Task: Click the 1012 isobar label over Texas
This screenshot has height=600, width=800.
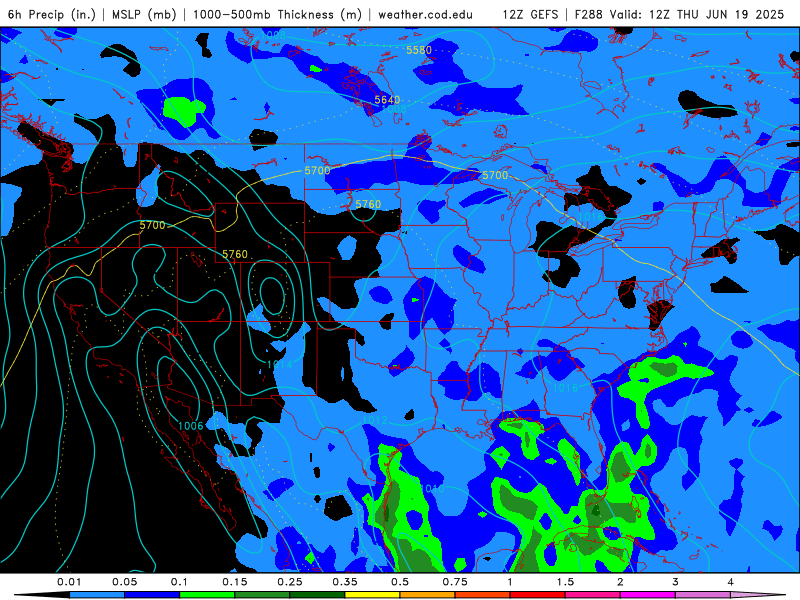Action: (x=374, y=420)
